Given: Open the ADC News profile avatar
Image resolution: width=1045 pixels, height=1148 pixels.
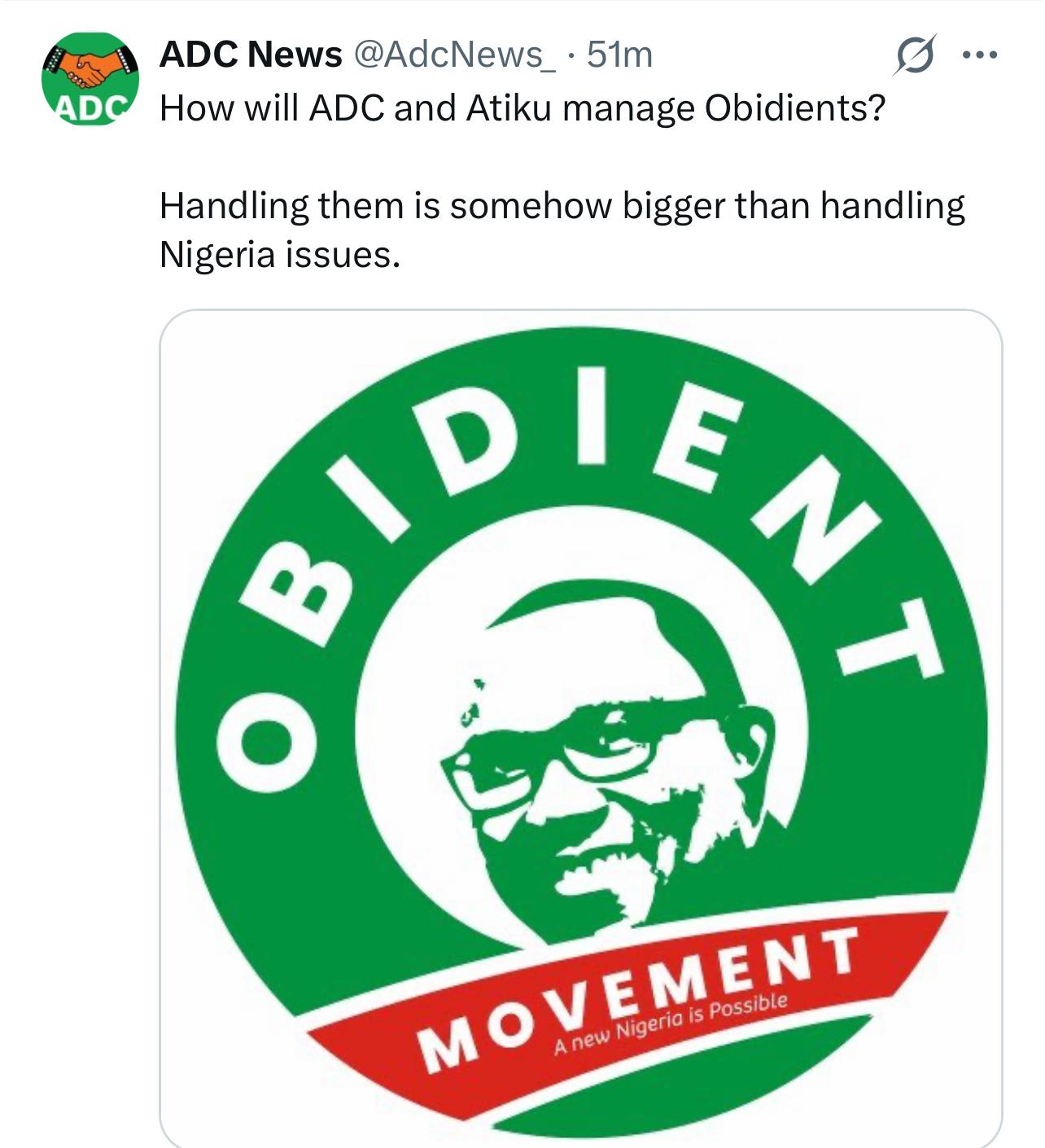Looking at the screenshot, I should (90, 79).
